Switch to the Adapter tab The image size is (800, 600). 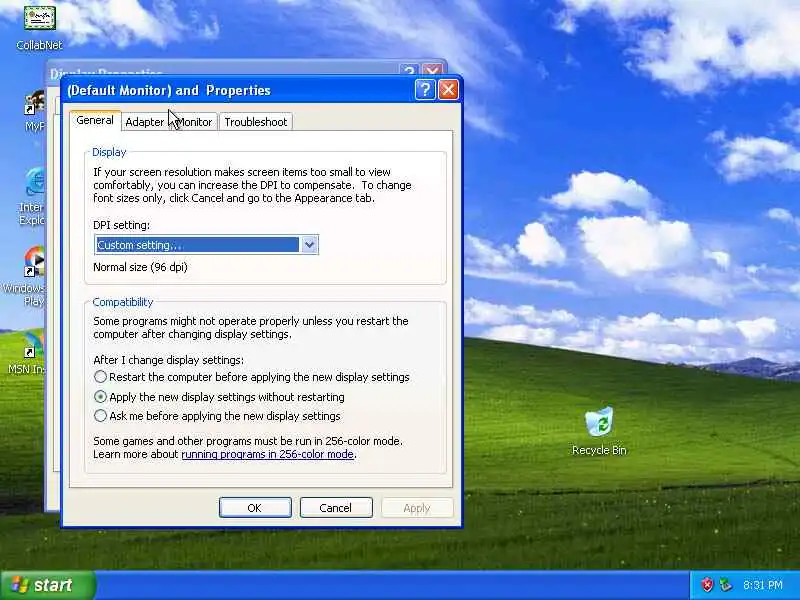[145, 122]
